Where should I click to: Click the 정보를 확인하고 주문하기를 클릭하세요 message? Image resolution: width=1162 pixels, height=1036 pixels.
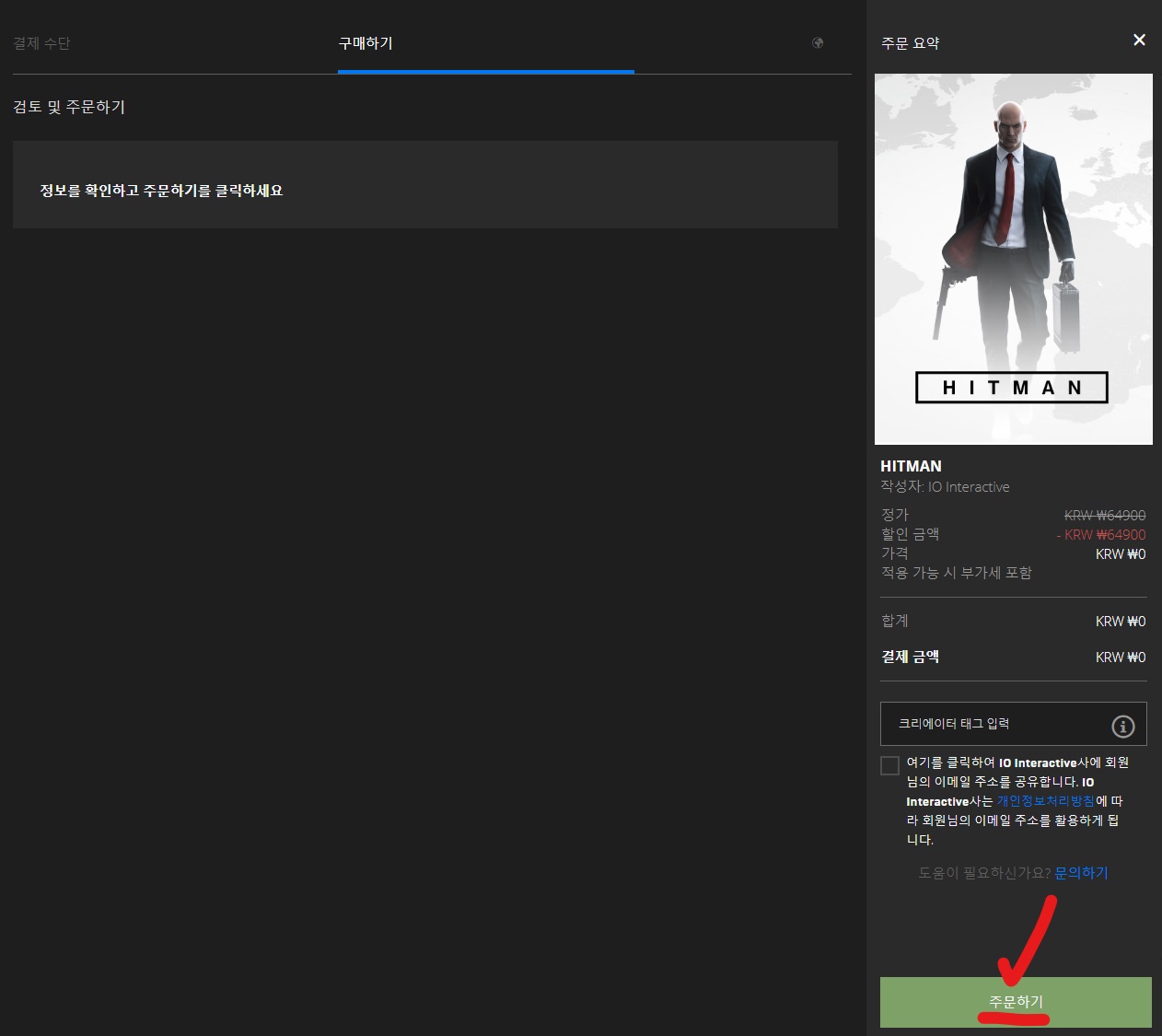[161, 191]
